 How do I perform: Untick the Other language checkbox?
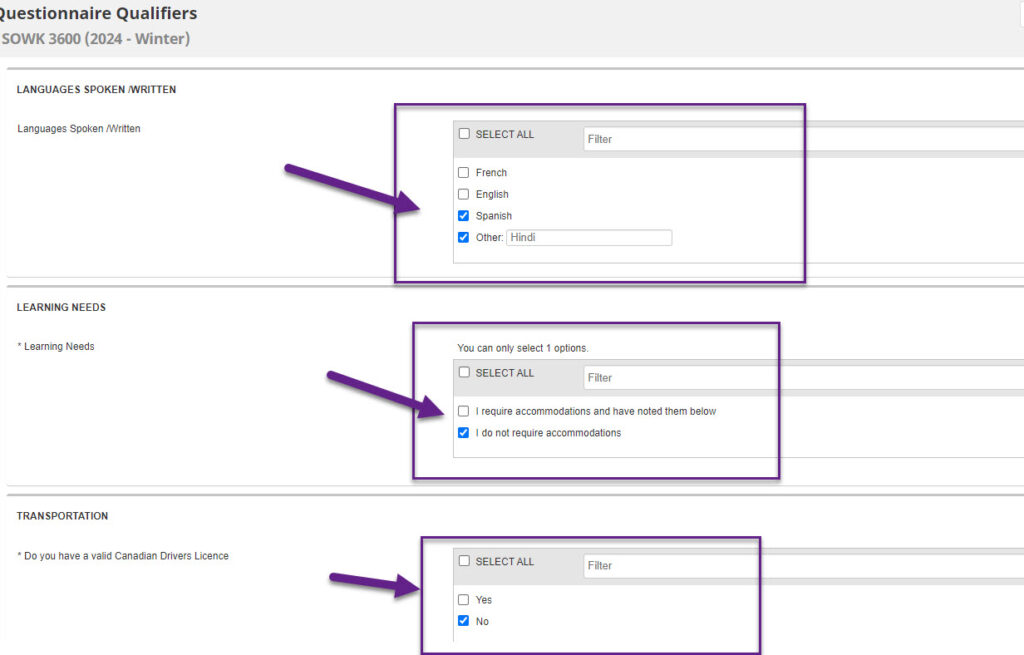[463, 238]
